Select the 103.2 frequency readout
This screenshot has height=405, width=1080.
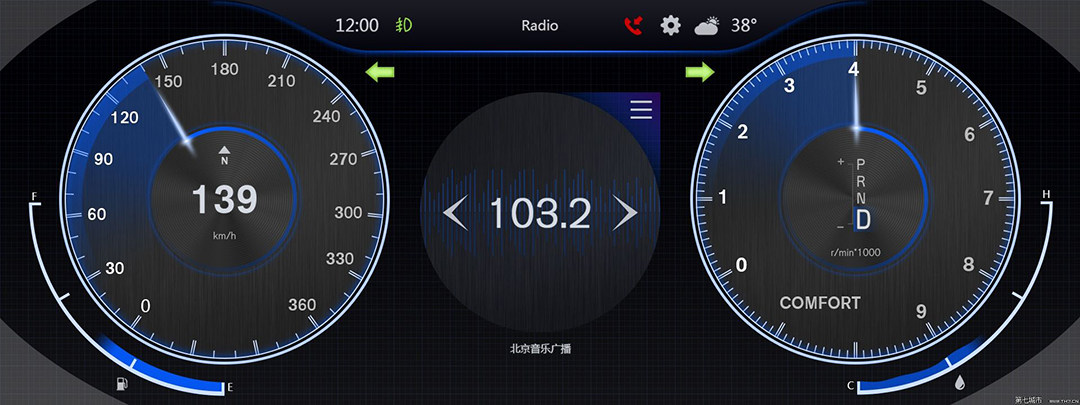tap(540, 214)
